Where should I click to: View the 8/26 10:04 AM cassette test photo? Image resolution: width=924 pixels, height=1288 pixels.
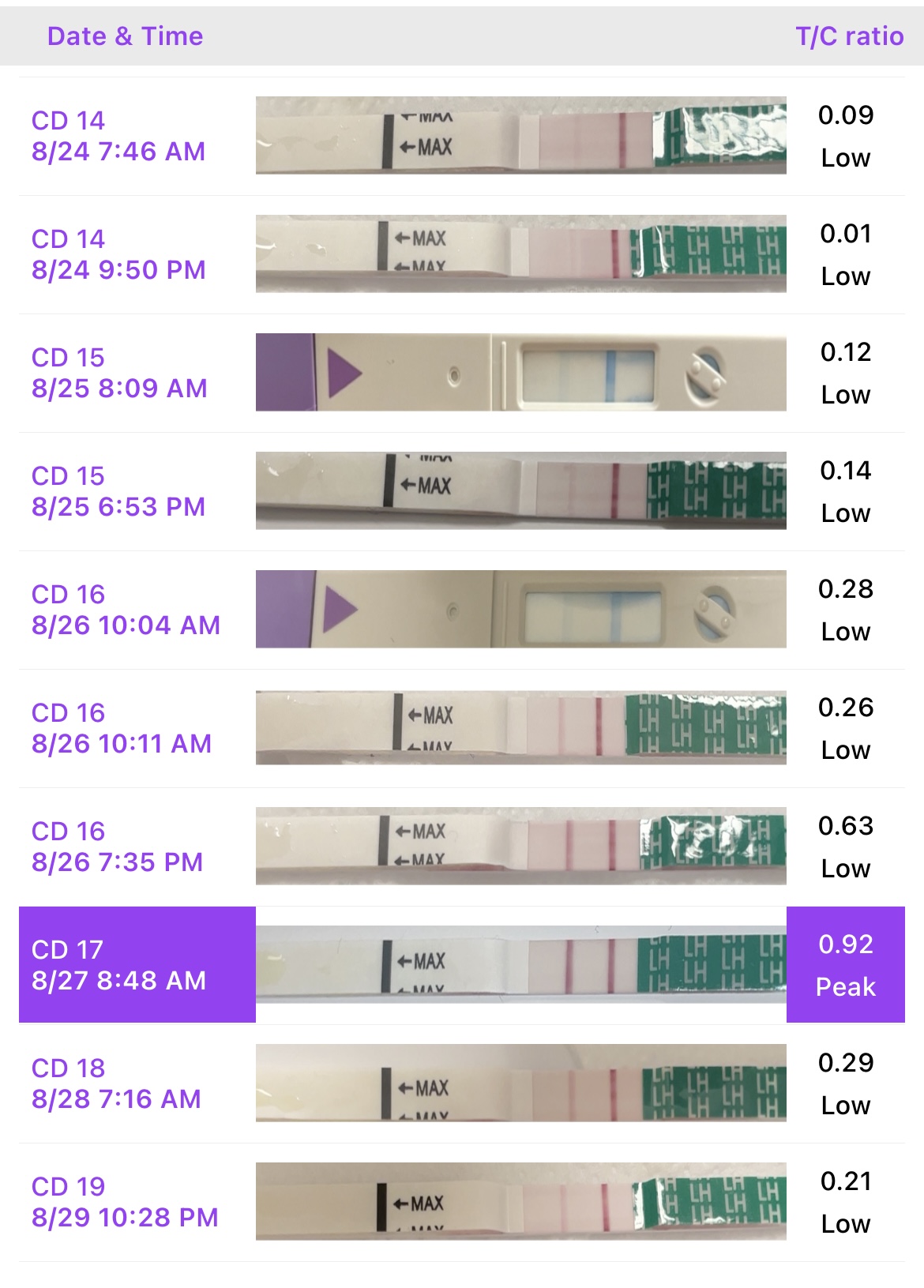(520, 609)
